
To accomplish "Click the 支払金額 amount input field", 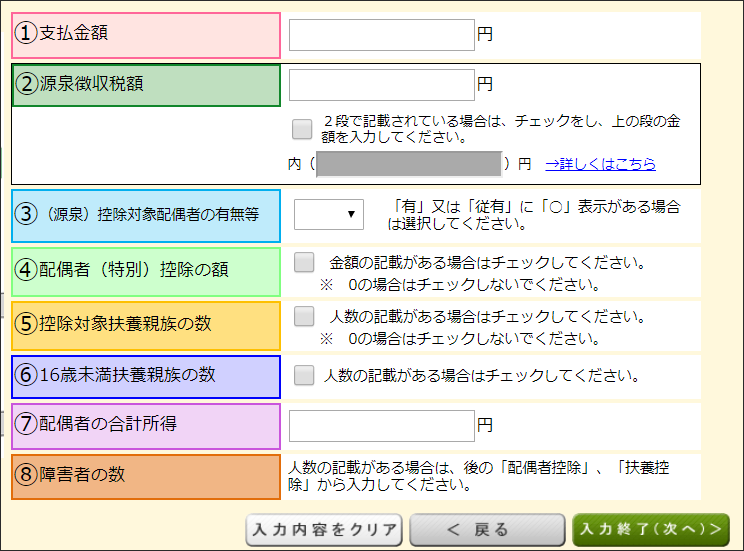I will (381, 34).
